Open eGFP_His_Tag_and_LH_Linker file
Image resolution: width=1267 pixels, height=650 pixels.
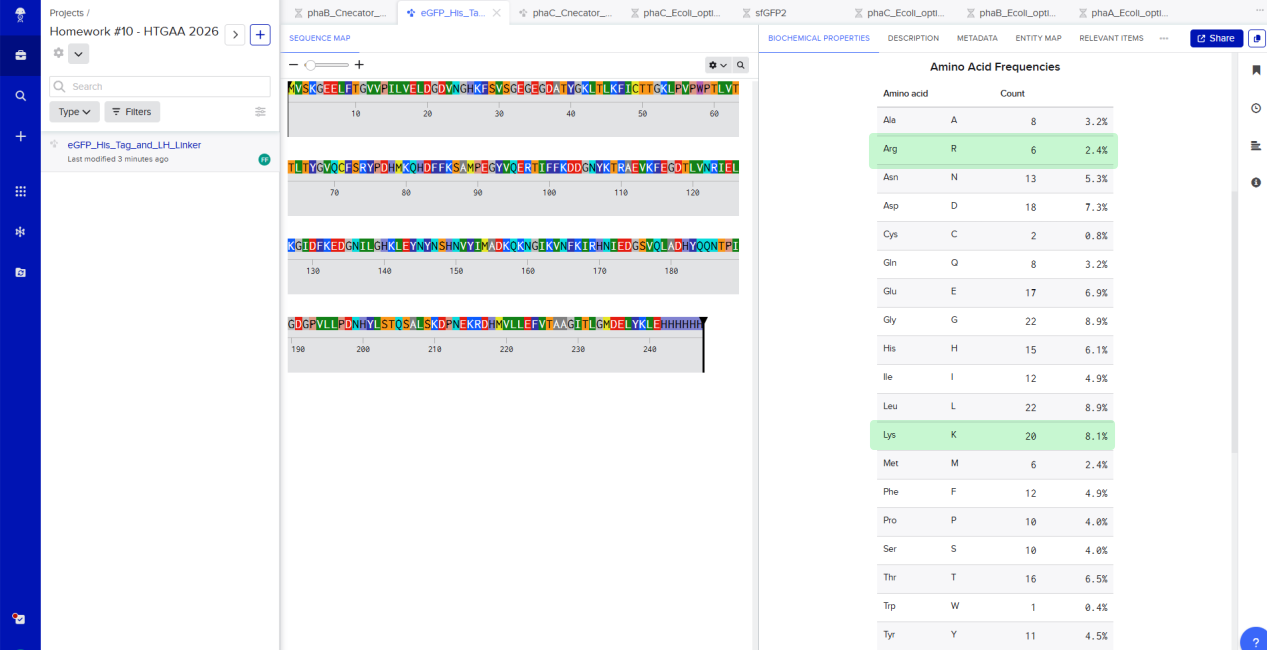point(134,145)
